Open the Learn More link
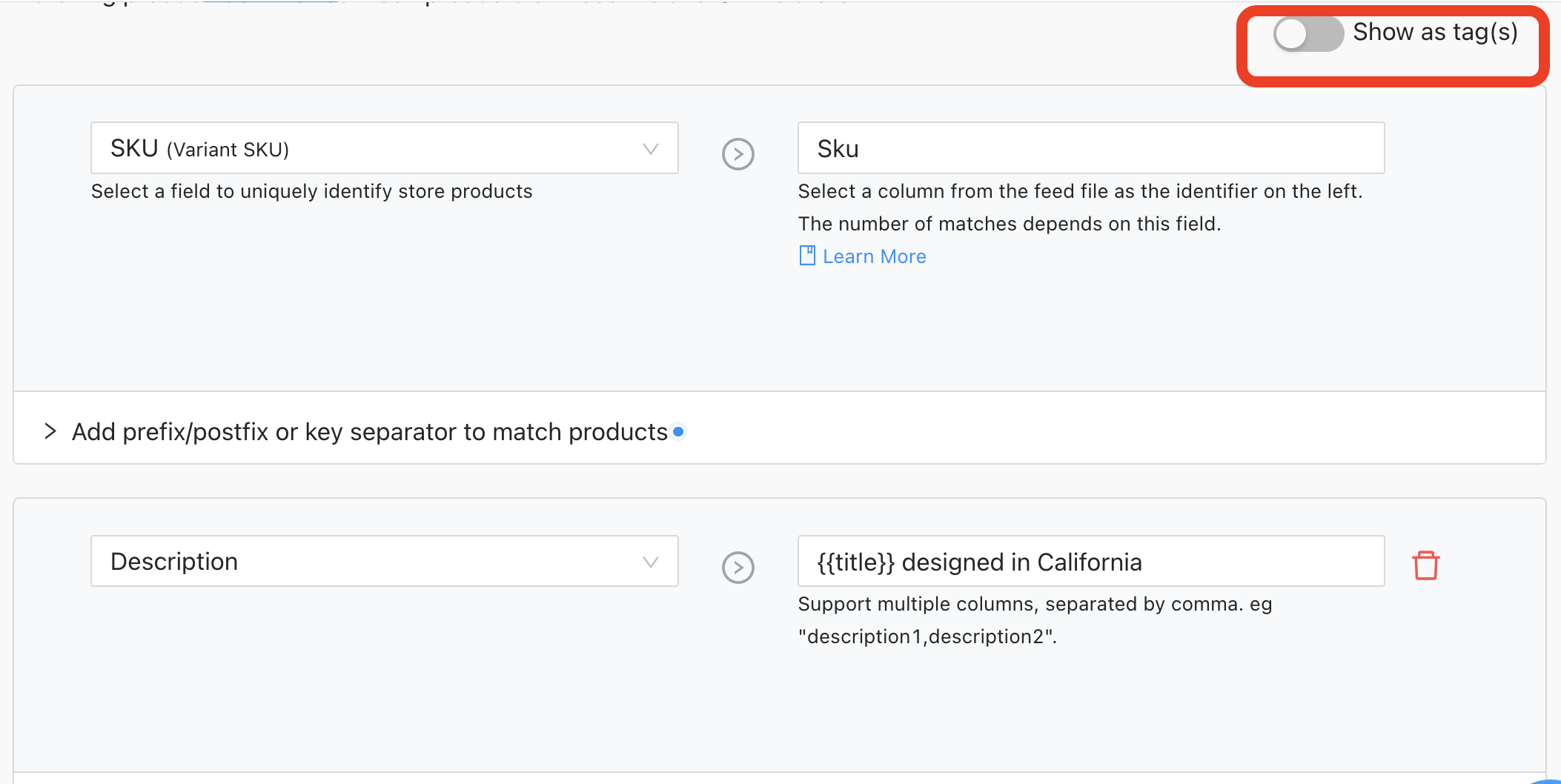The image size is (1561, 784). coord(874,256)
